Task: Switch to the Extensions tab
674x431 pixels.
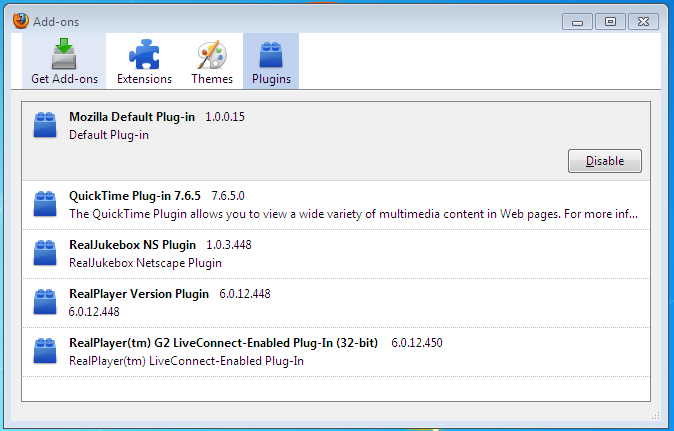Action: [144, 61]
